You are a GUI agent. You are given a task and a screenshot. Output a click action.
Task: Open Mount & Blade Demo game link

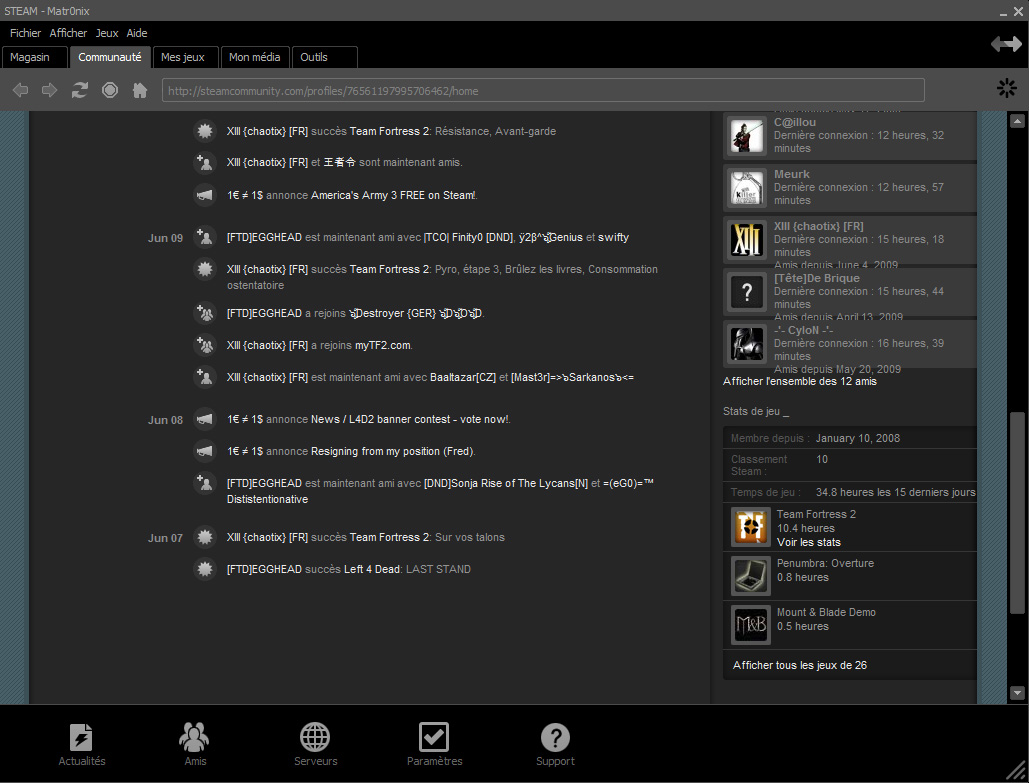[x=826, y=612]
